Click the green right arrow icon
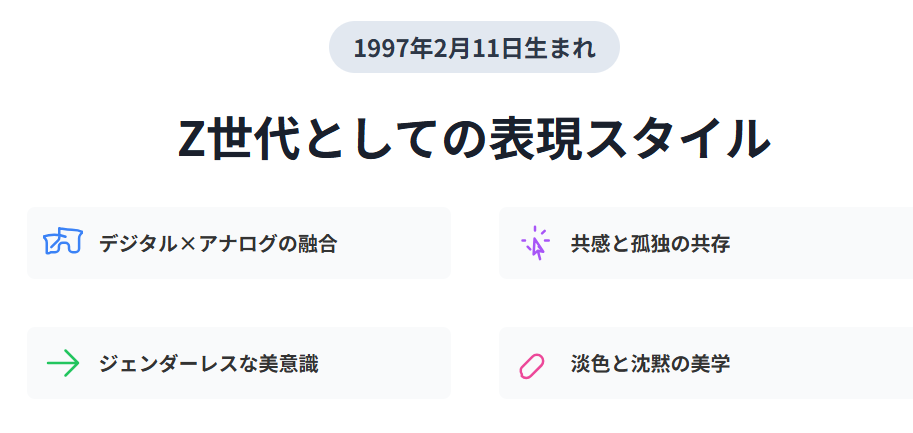The width and height of the screenshot is (913, 433). pyautogui.click(x=62, y=363)
